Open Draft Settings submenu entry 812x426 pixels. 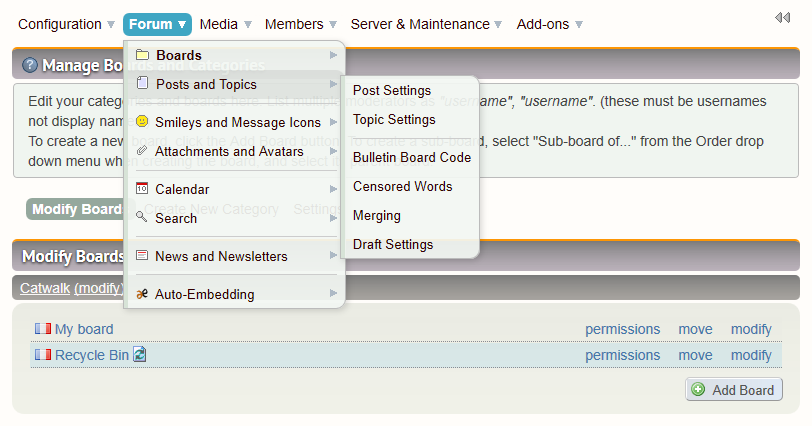[393, 244]
